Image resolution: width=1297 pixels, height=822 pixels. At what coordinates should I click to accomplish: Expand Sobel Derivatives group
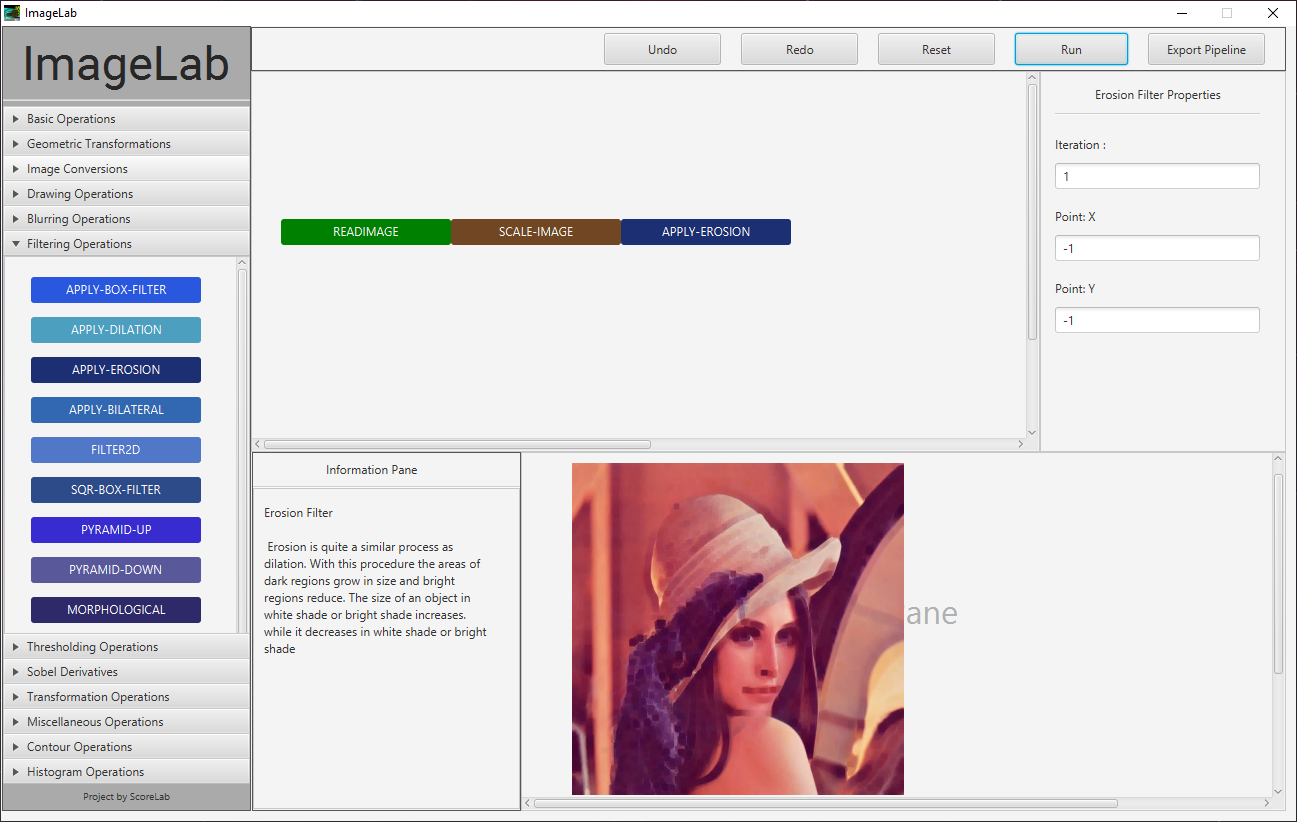pyautogui.click(x=72, y=672)
